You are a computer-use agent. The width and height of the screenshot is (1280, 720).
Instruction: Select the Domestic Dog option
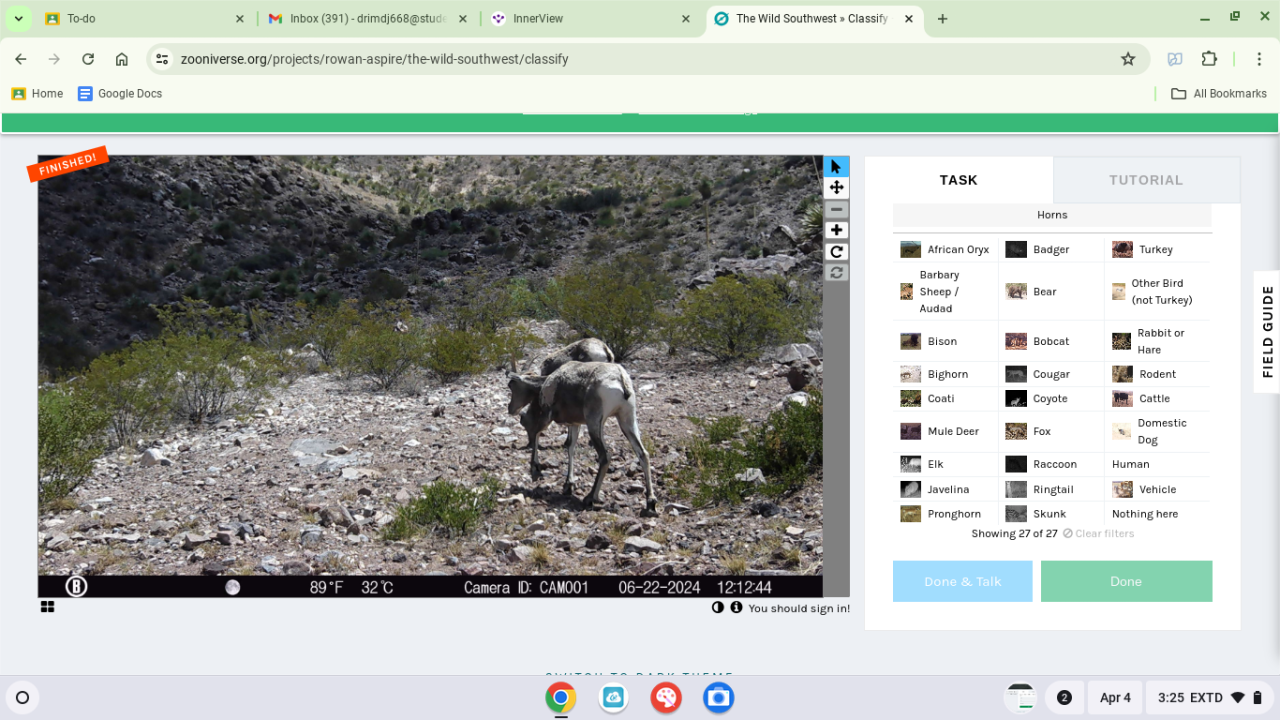tap(1158, 432)
